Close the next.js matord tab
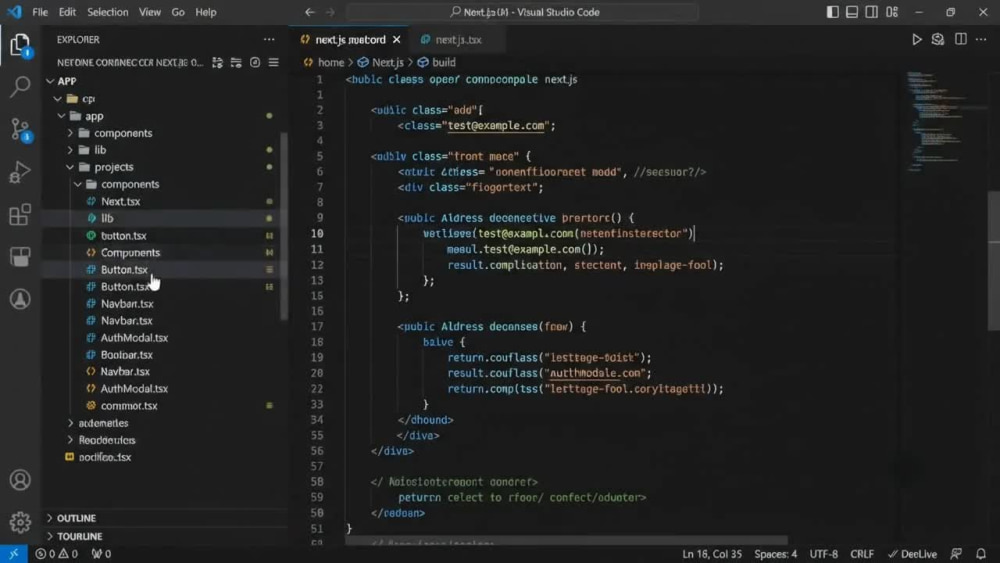The height and width of the screenshot is (563, 1000). point(397,40)
